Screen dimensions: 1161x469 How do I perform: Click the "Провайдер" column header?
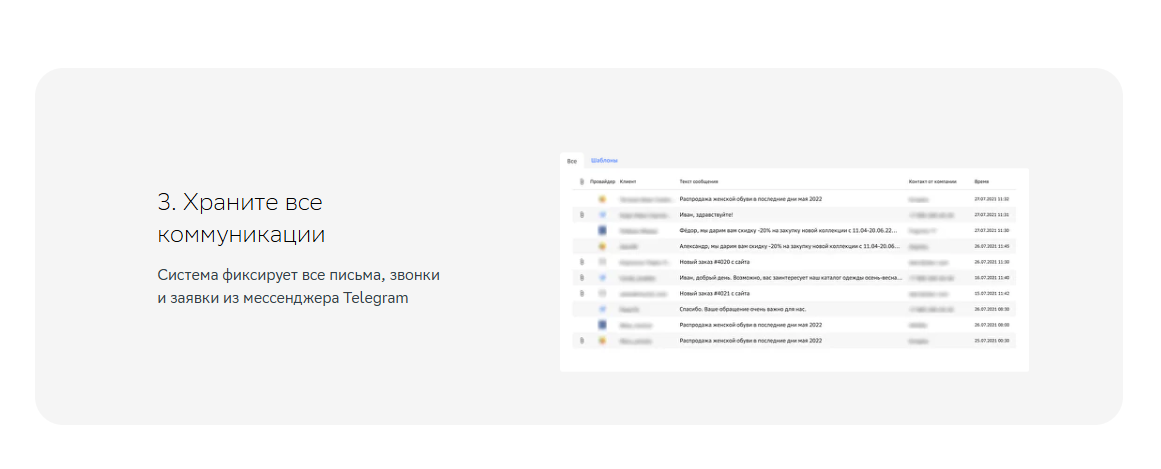coord(603,182)
